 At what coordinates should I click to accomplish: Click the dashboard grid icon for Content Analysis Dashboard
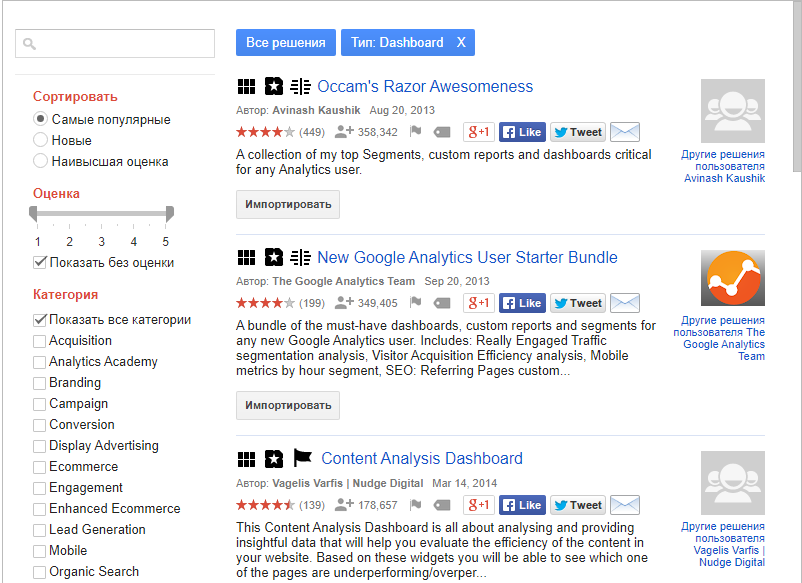point(246,459)
